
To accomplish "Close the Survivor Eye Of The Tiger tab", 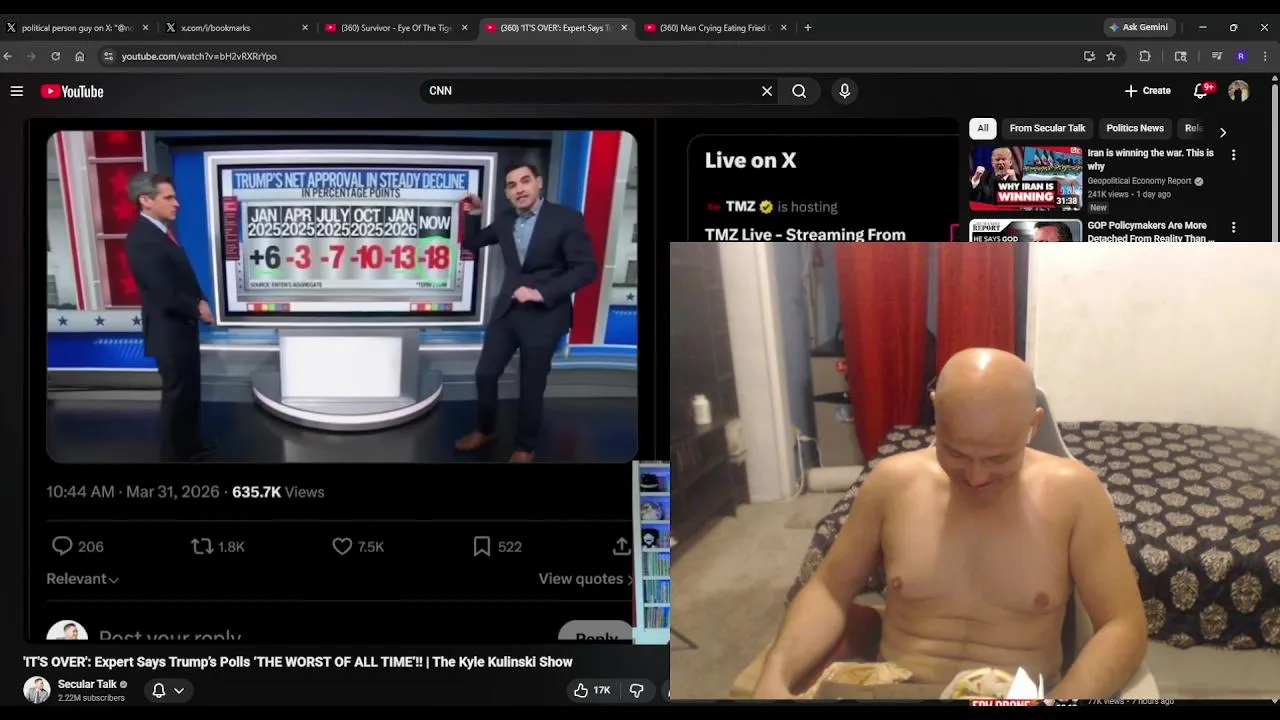I will pyautogui.click(x=464, y=28).
